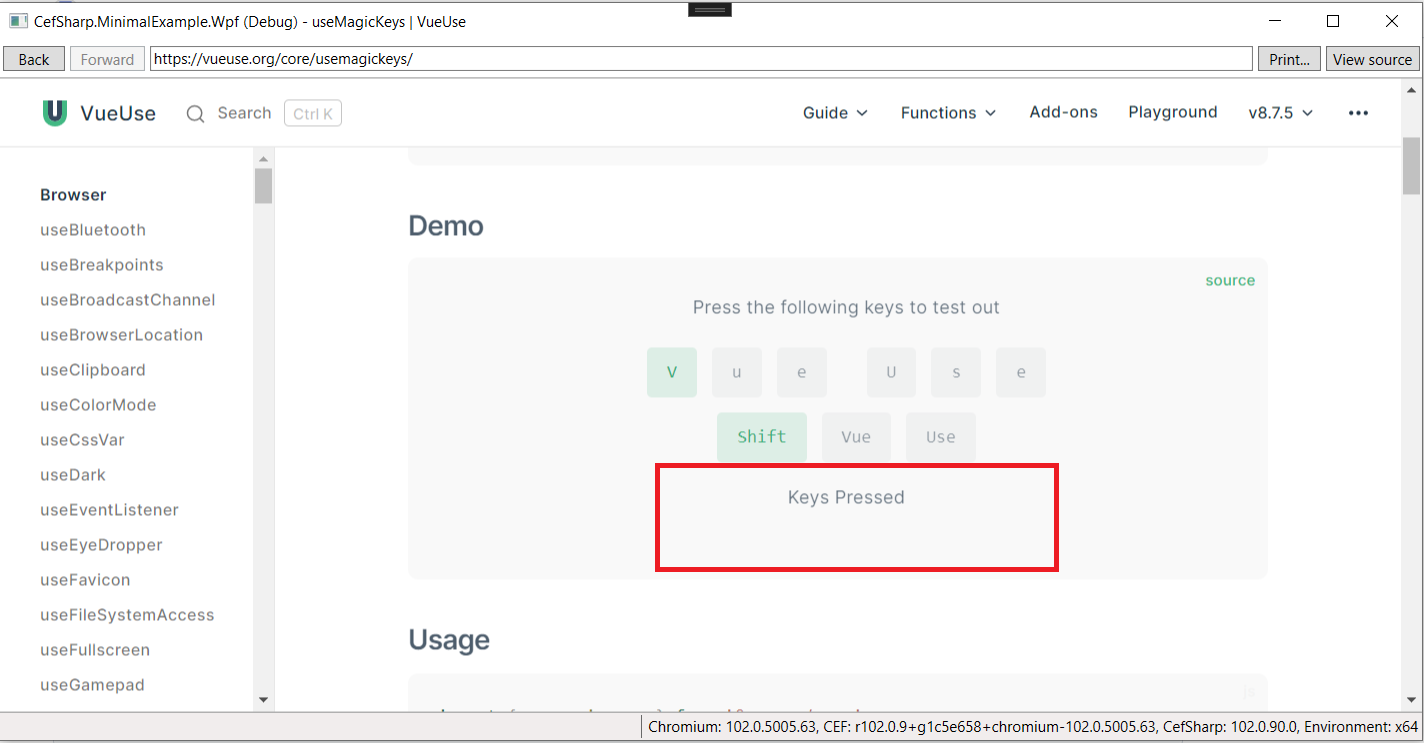Click the VueUse logo icon
This screenshot has width=1424, height=743.
pyautogui.click(x=55, y=113)
